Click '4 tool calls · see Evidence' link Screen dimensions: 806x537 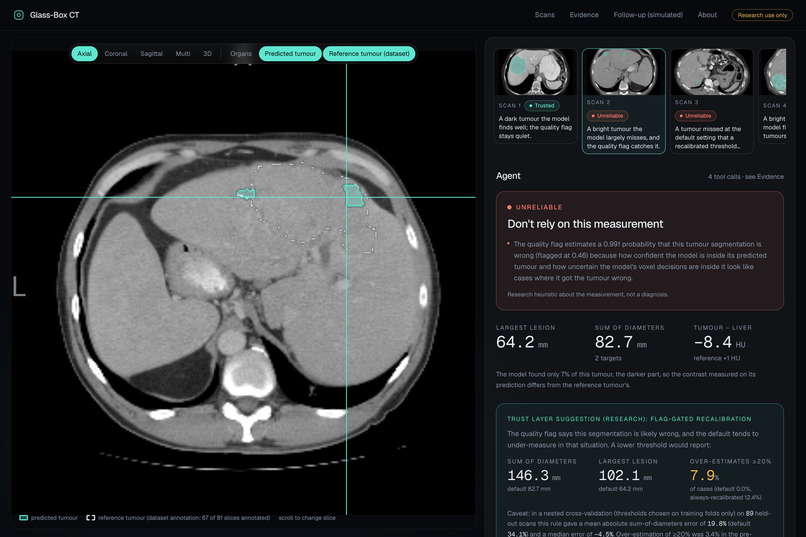(x=745, y=176)
